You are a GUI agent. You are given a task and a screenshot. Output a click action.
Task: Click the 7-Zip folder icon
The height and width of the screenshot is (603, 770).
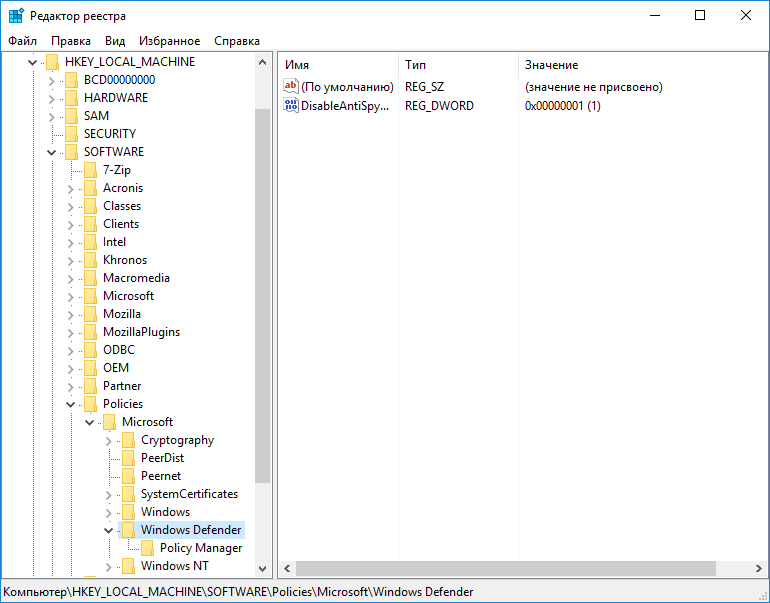(89, 170)
